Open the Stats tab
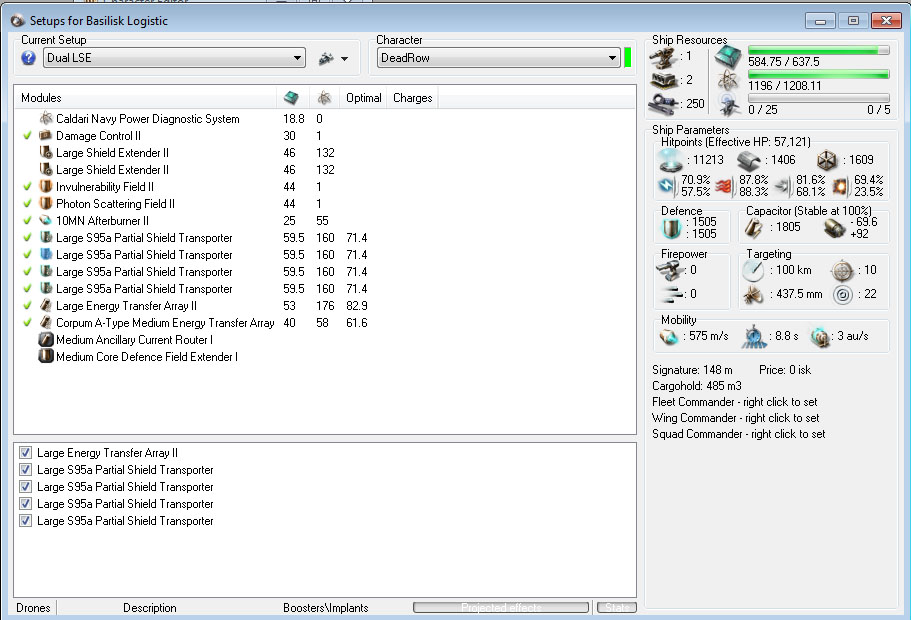Viewport: 911px width, 620px height. pyautogui.click(x=617, y=608)
